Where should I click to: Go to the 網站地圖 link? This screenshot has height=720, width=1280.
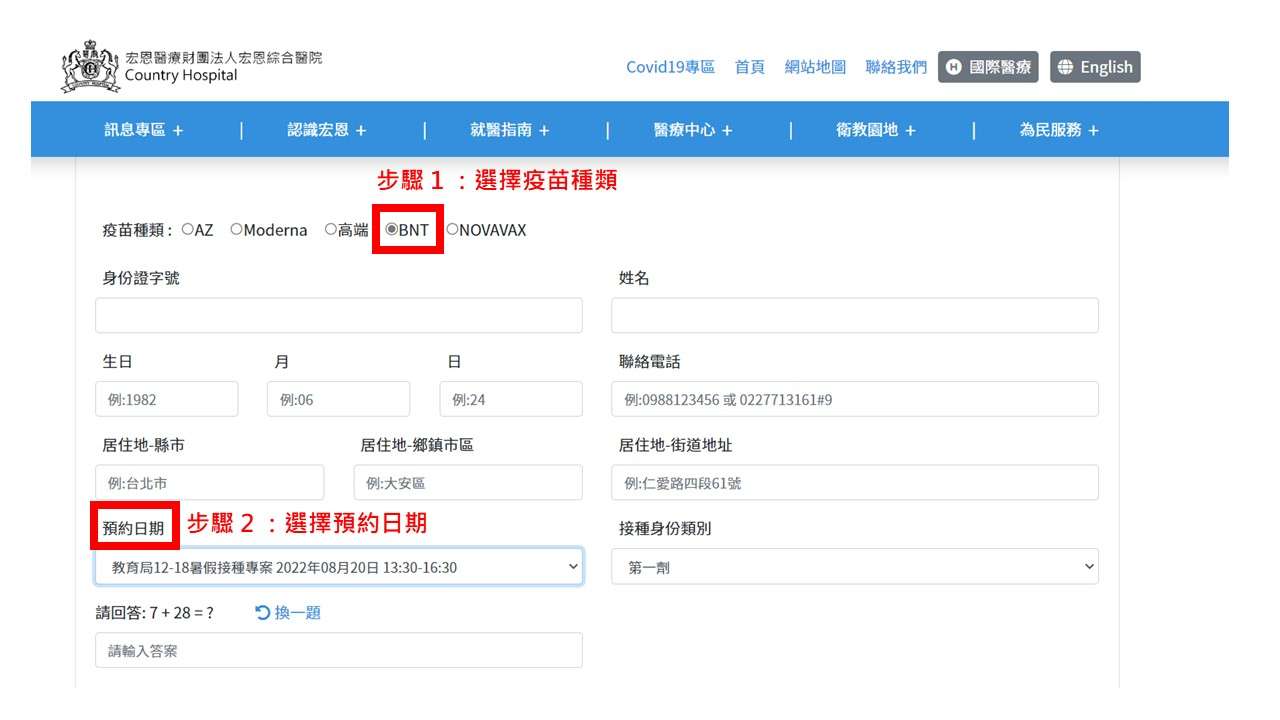(815, 67)
